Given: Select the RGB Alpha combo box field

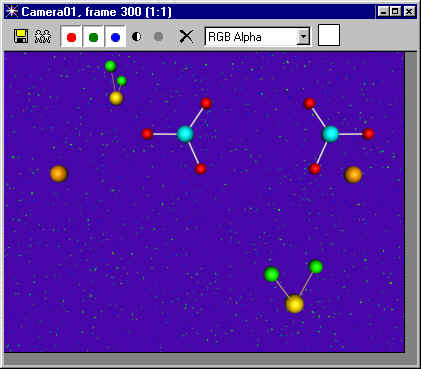Looking at the screenshot, I should pyautogui.click(x=257, y=36).
